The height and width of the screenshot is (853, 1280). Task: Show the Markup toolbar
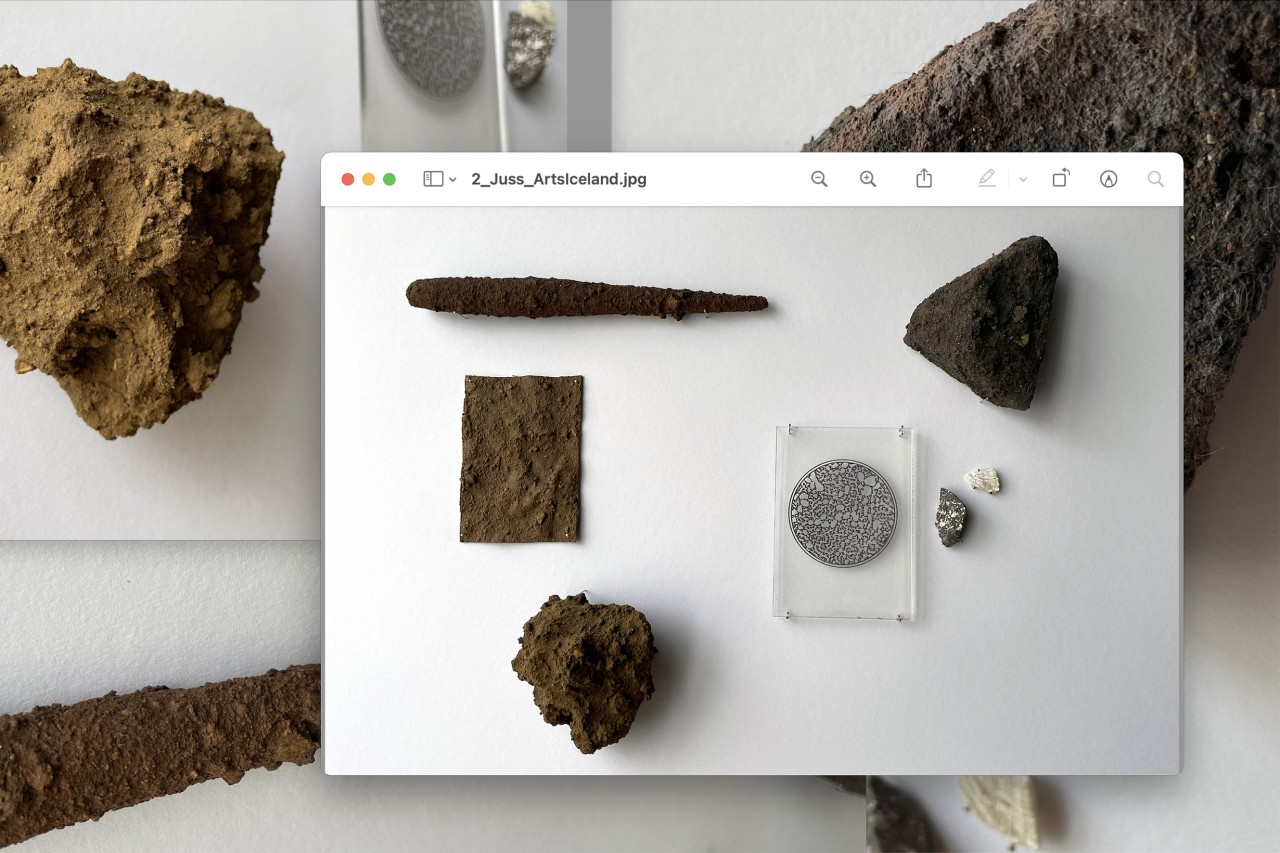tap(1108, 179)
